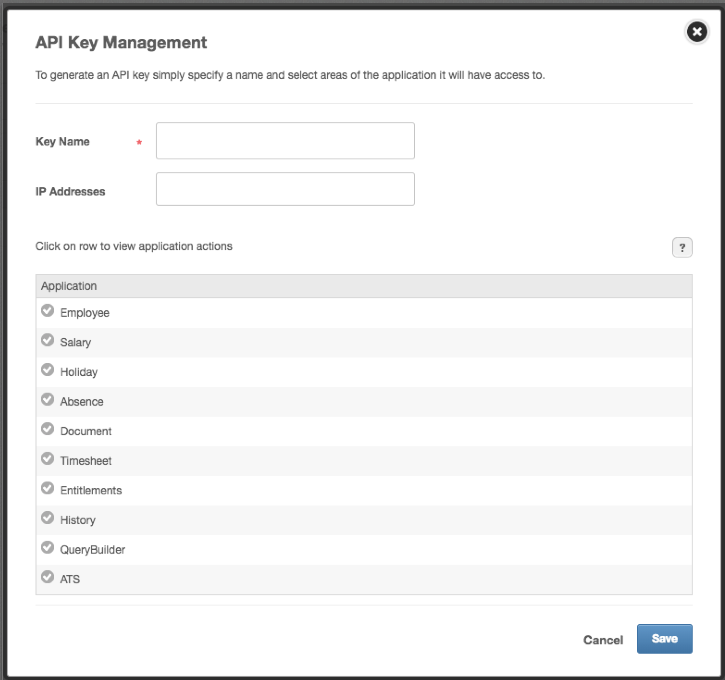Click the Key Name input field
The height and width of the screenshot is (680, 725).
[285, 141]
